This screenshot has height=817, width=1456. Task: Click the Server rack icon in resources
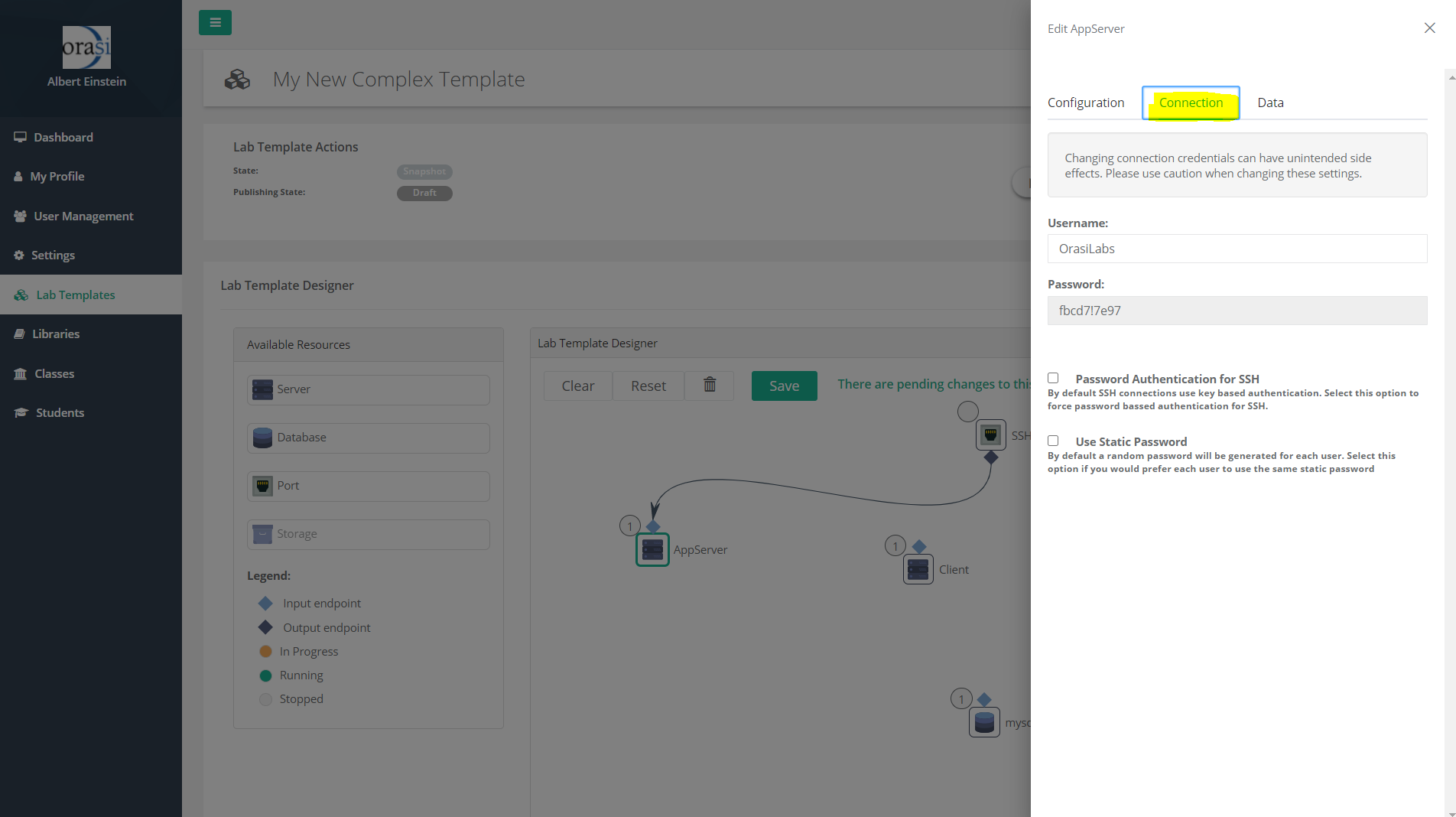pyautogui.click(x=262, y=389)
